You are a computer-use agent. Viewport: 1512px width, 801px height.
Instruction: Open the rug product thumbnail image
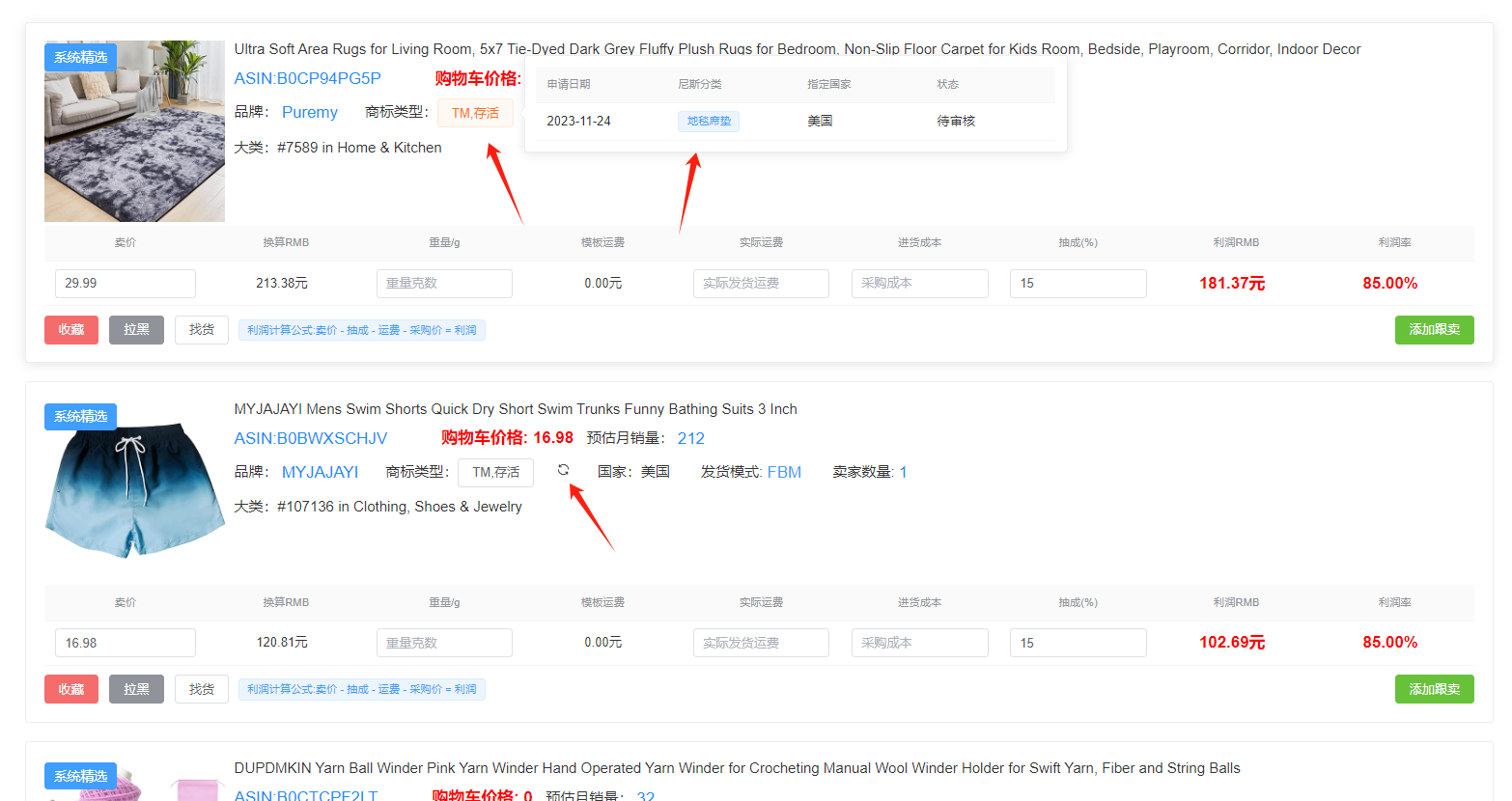coord(134,131)
